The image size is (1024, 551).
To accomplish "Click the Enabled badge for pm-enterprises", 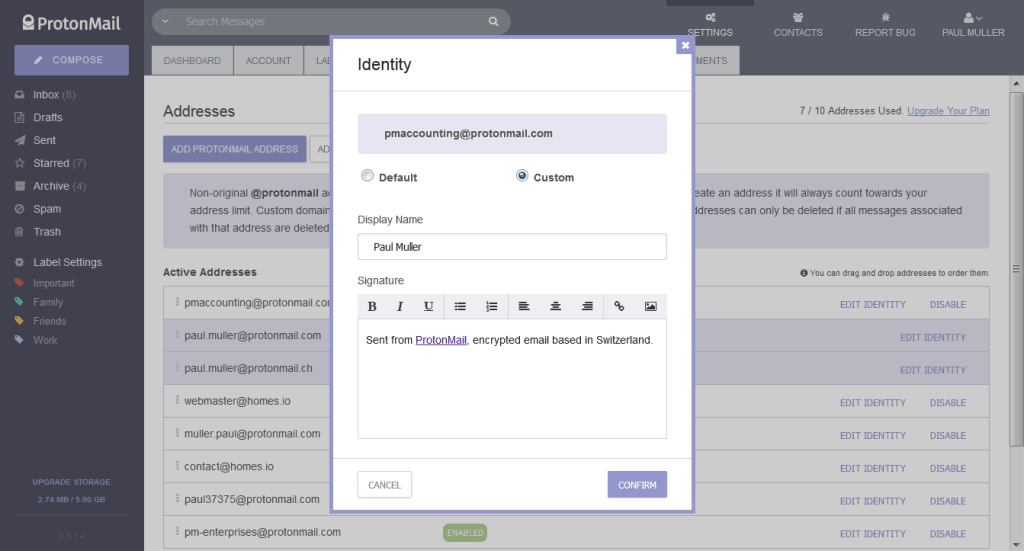I will (465, 533).
